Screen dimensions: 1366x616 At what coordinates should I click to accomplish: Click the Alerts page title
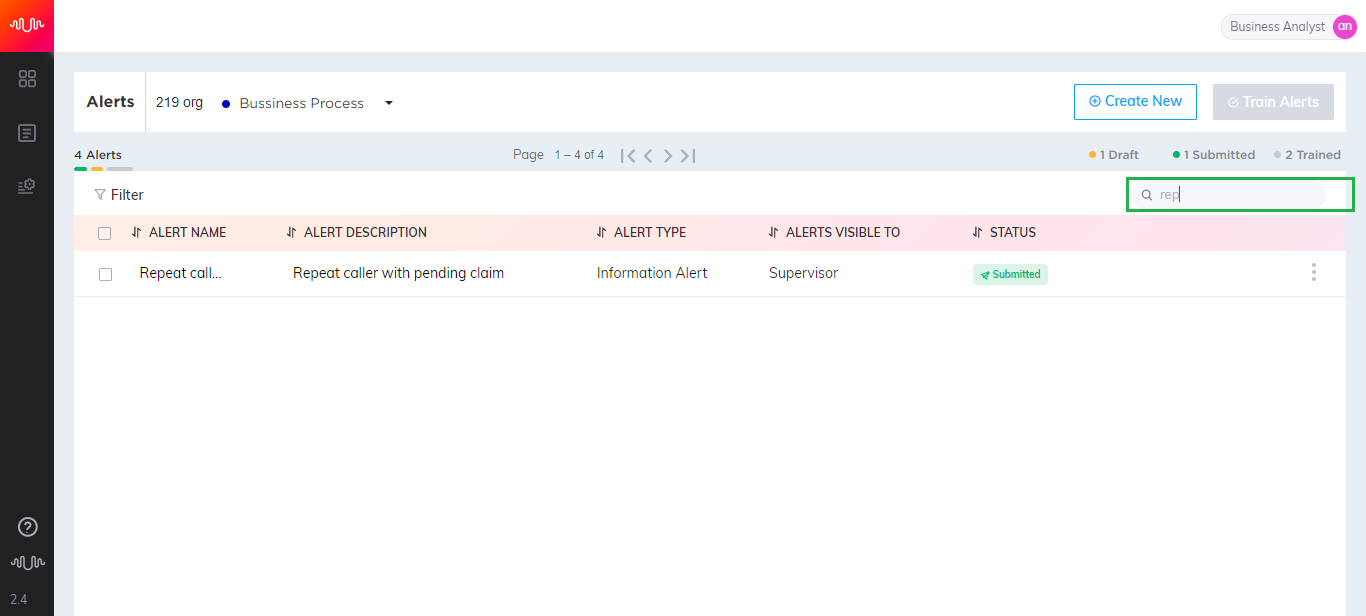[111, 102]
